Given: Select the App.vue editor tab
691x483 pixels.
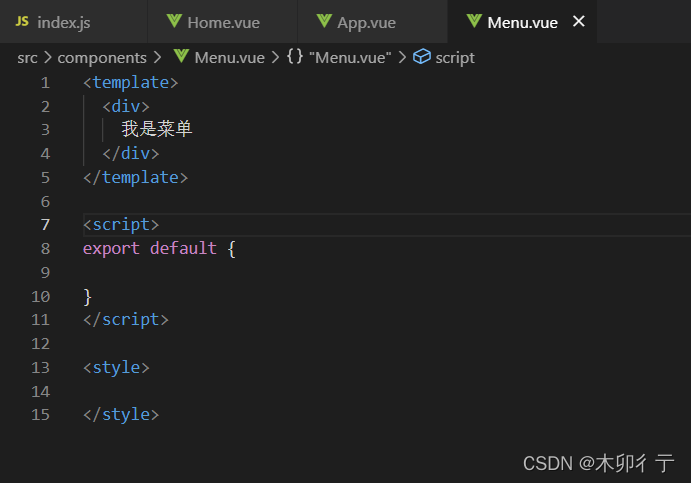Looking at the screenshot, I should coord(372,22).
